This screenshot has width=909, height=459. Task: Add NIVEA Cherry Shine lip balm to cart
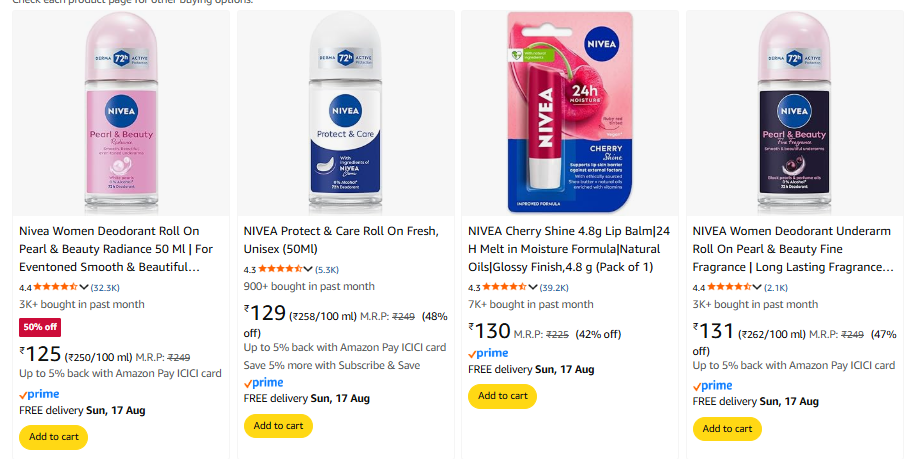[x=502, y=396]
